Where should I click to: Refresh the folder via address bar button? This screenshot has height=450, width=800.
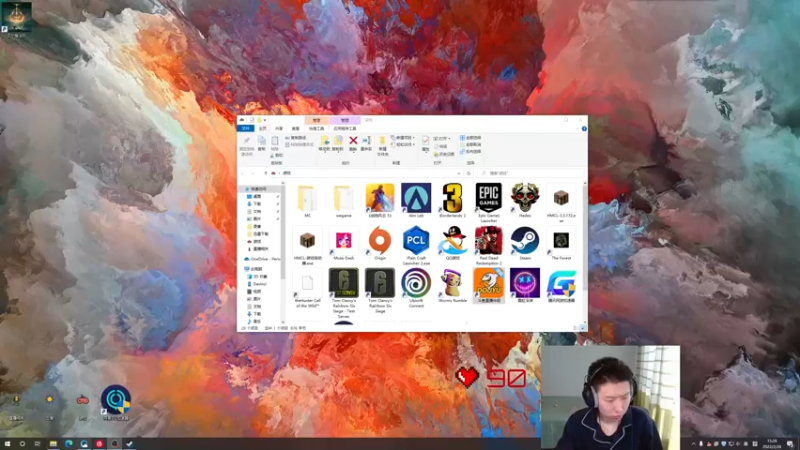pos(468,173)
